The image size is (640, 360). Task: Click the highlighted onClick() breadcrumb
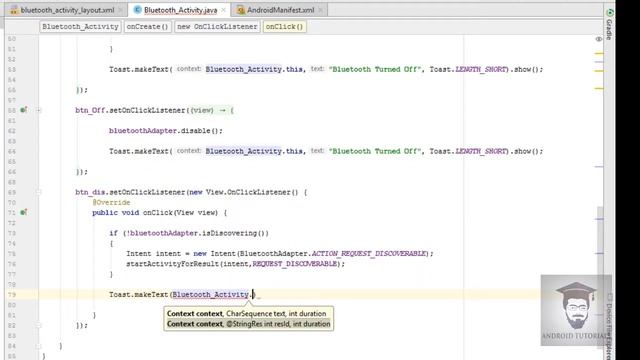coord(284,27)
